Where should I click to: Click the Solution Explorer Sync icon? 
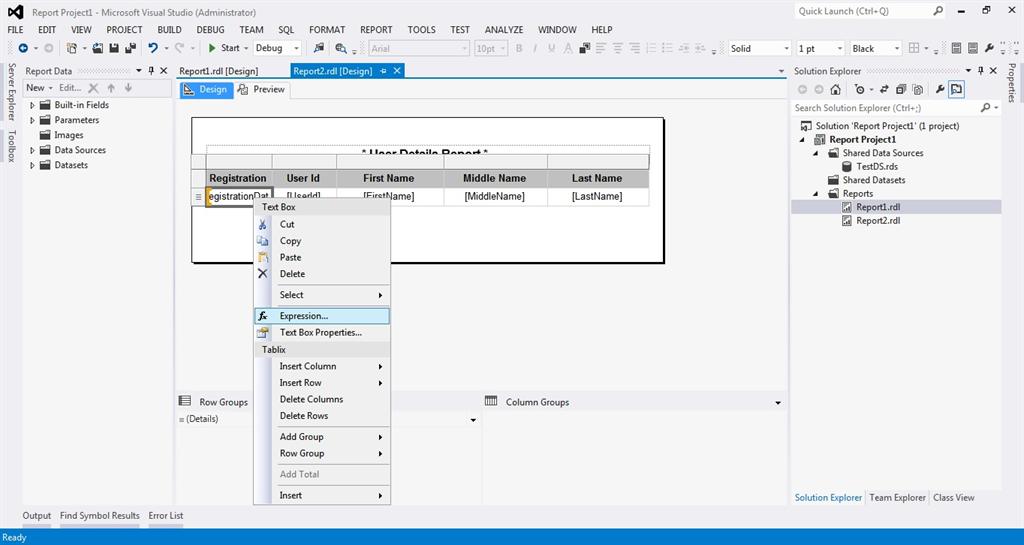[x=884, y=89]
